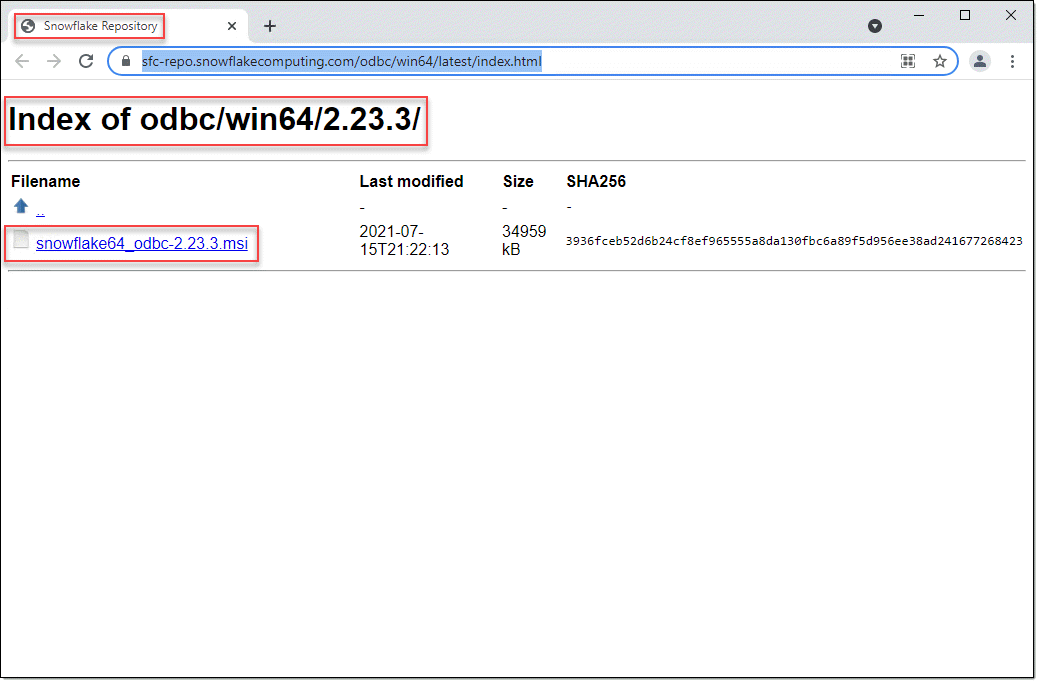
Task: Click the Filename column header
Action: [x=45, y=181]
